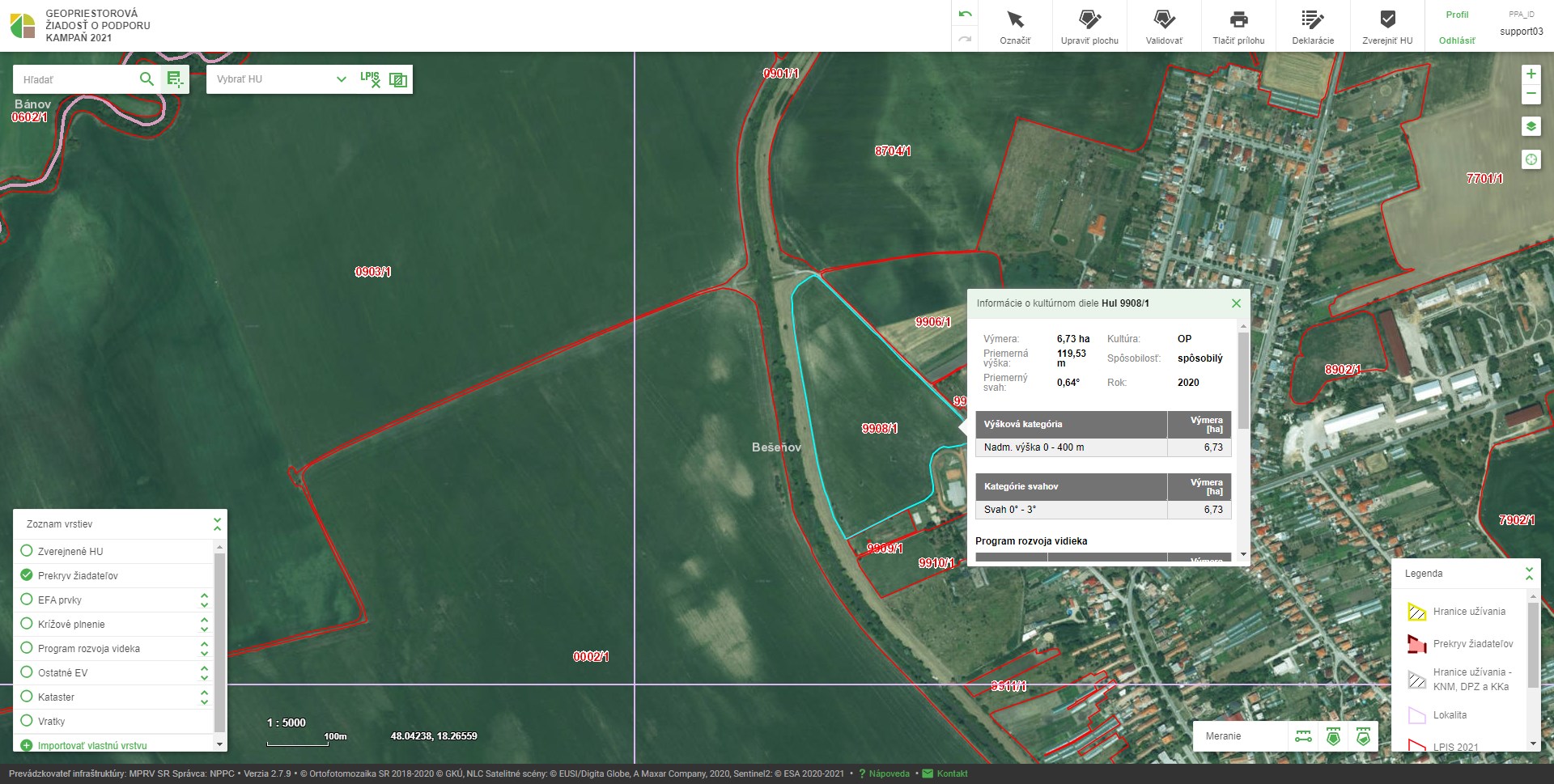Screen dimensions: 1554x784
Task: Click the layer list scroll-down arrow
Action: click(219, 744)
